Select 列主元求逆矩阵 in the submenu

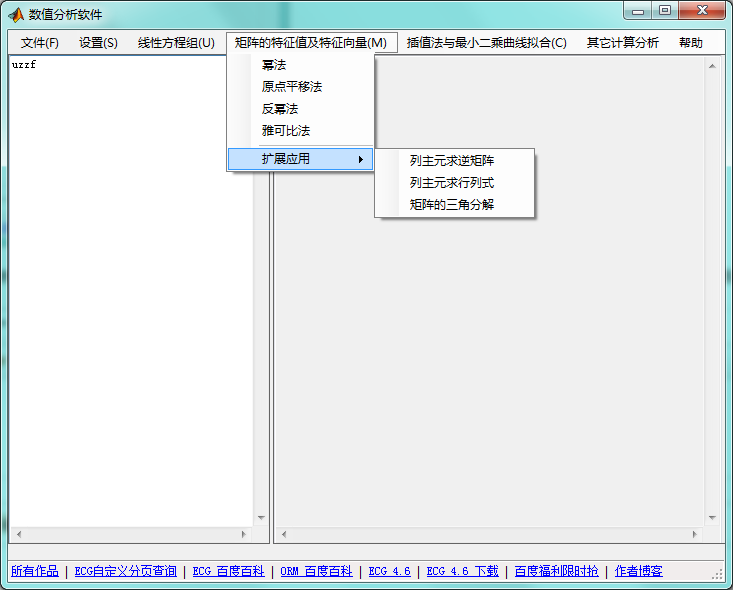coord(454,161)
